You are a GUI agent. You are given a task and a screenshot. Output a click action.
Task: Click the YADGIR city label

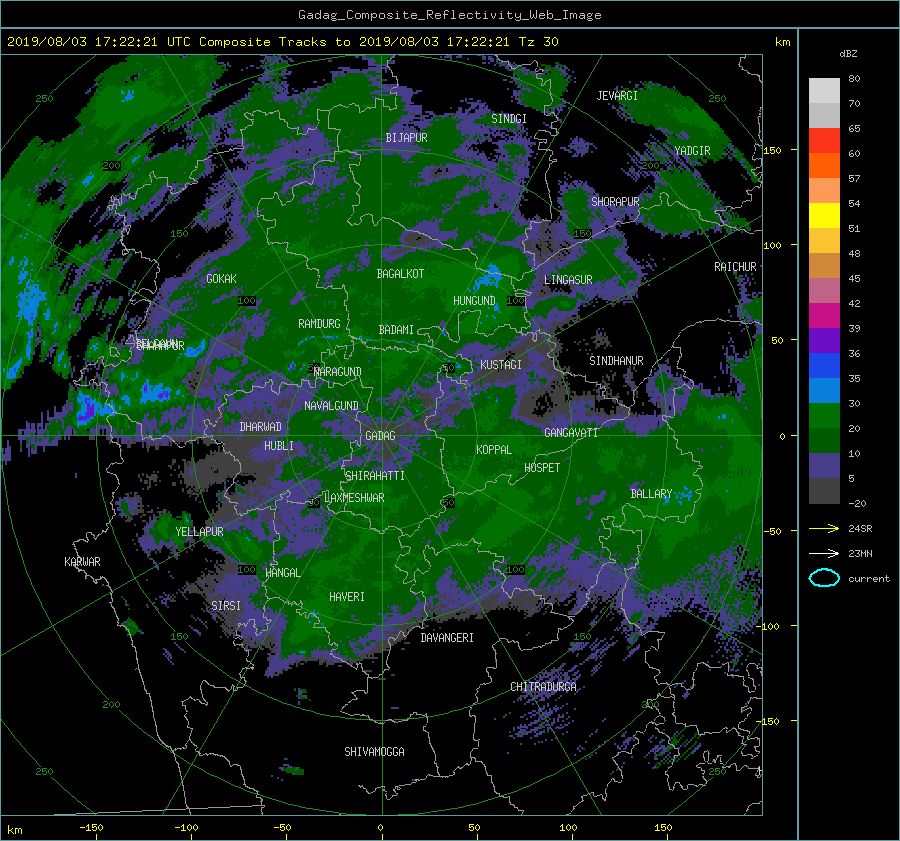[692, 151]
